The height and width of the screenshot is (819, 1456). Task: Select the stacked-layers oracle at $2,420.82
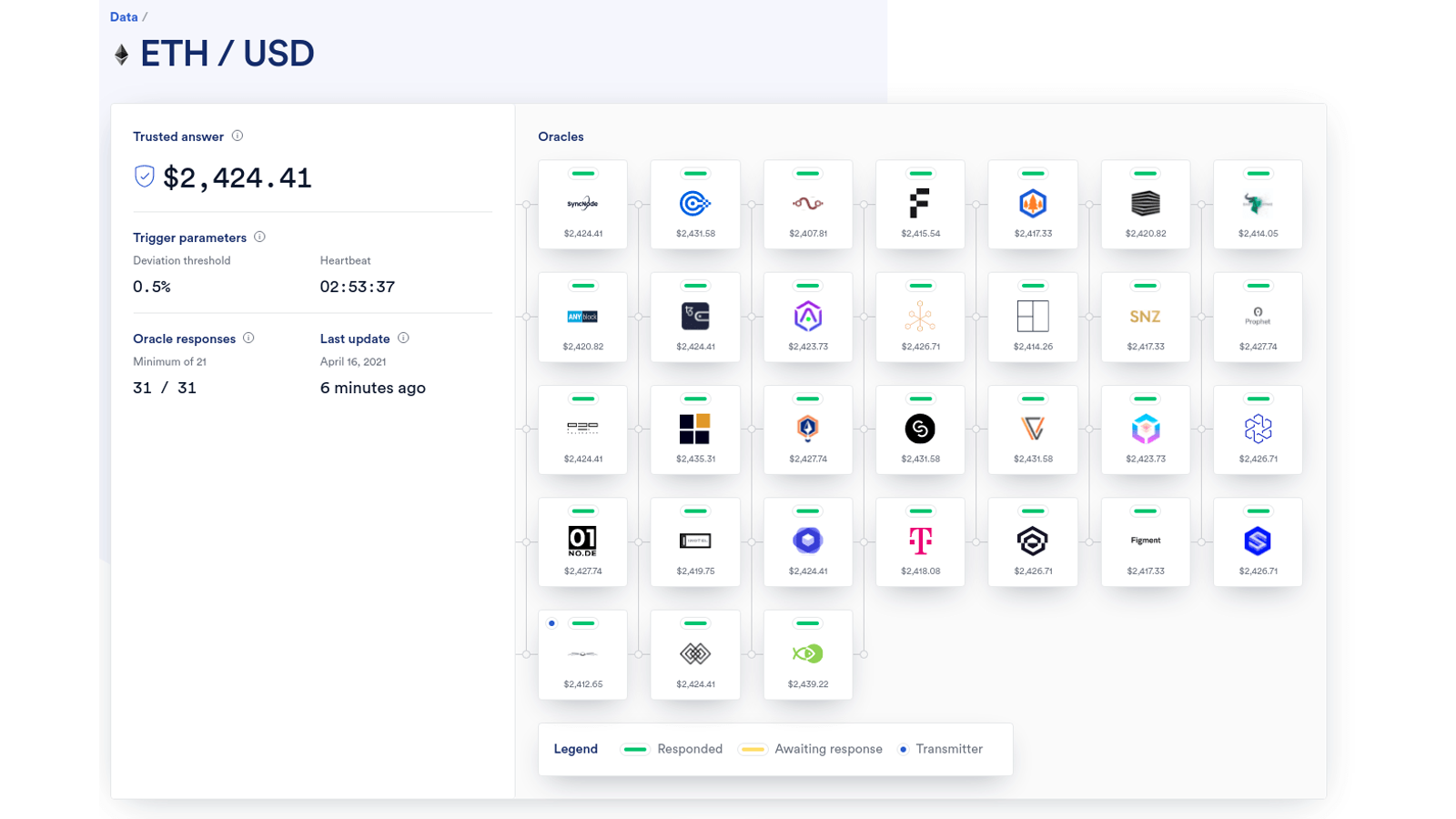(1146, 205)
